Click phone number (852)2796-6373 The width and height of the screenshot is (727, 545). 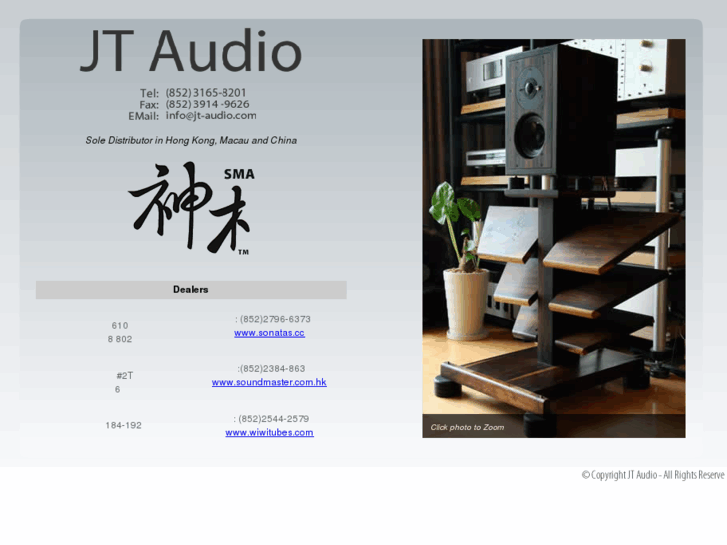click(x=275, y=319)
